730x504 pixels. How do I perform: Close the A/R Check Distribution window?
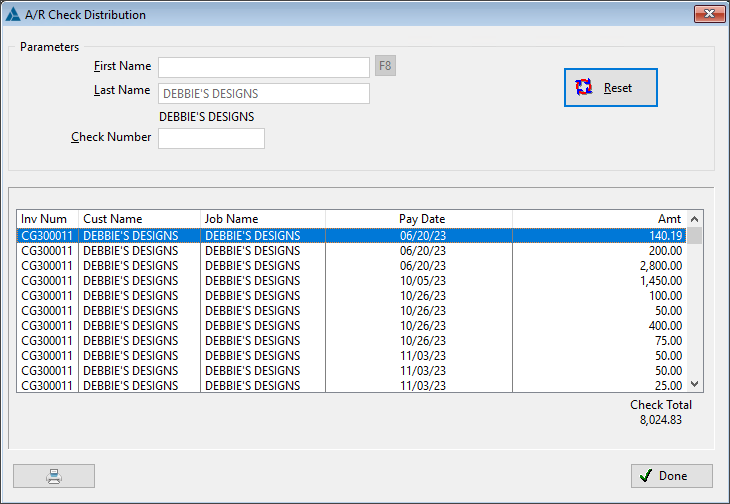709,14
